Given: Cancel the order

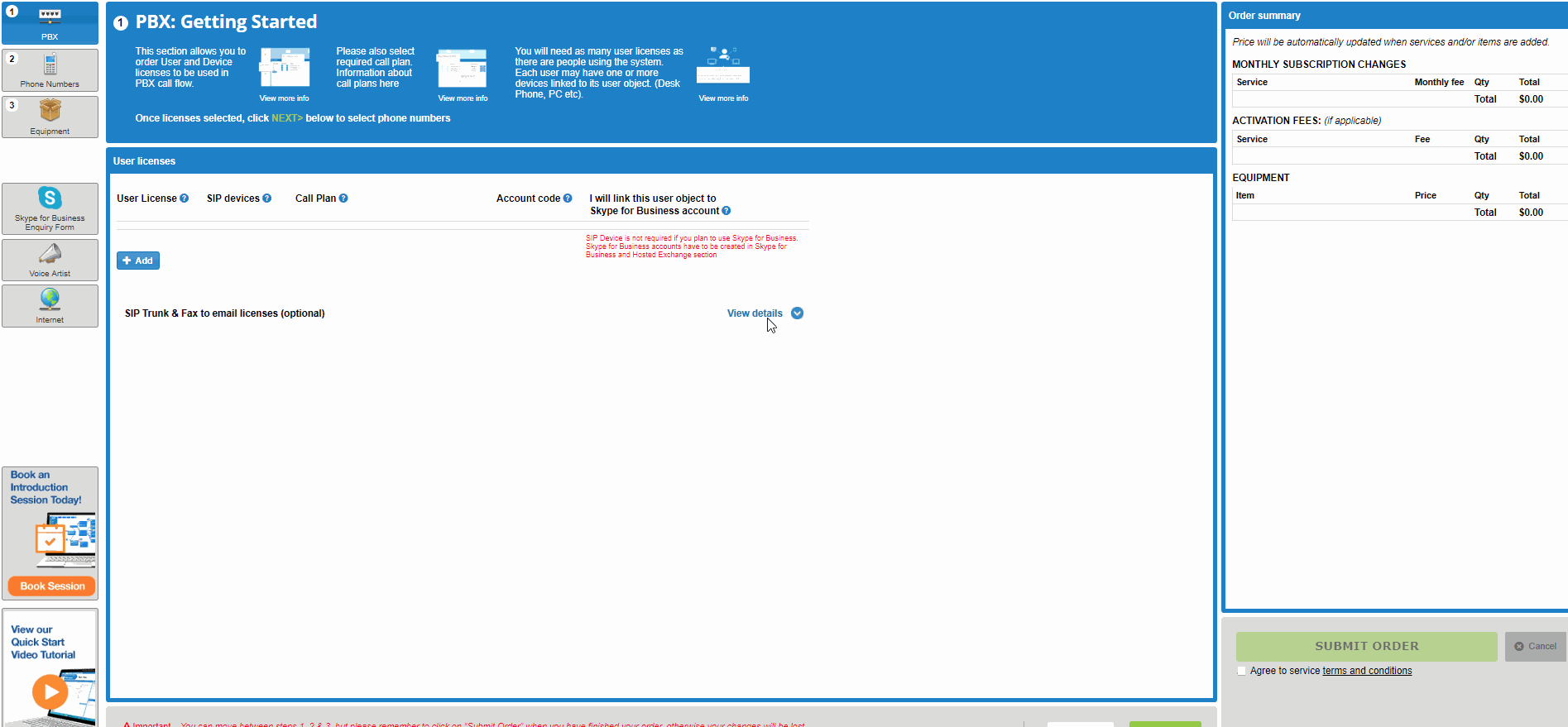Looking at the screenshot, I should pyautogui.click(x=1535, y=646).
